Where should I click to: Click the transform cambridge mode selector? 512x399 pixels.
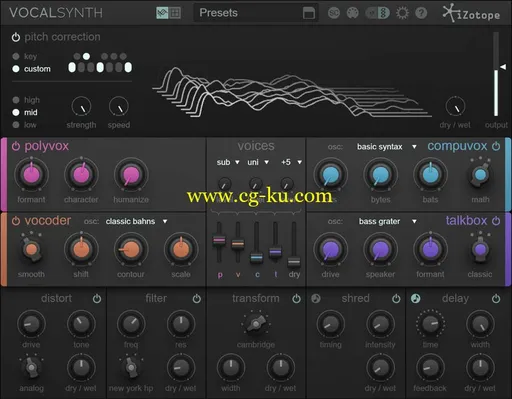tap(256, 323)
